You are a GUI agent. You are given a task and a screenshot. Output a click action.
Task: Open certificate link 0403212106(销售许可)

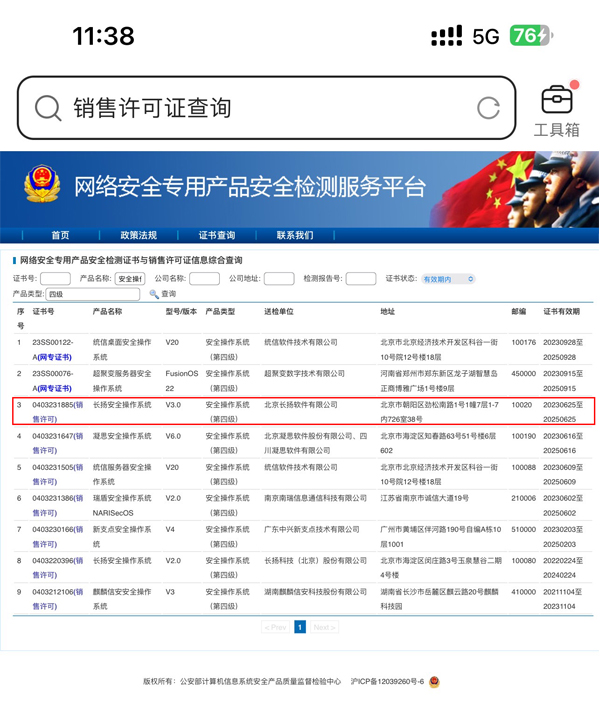pyautogui.click(x=57, y=599)
